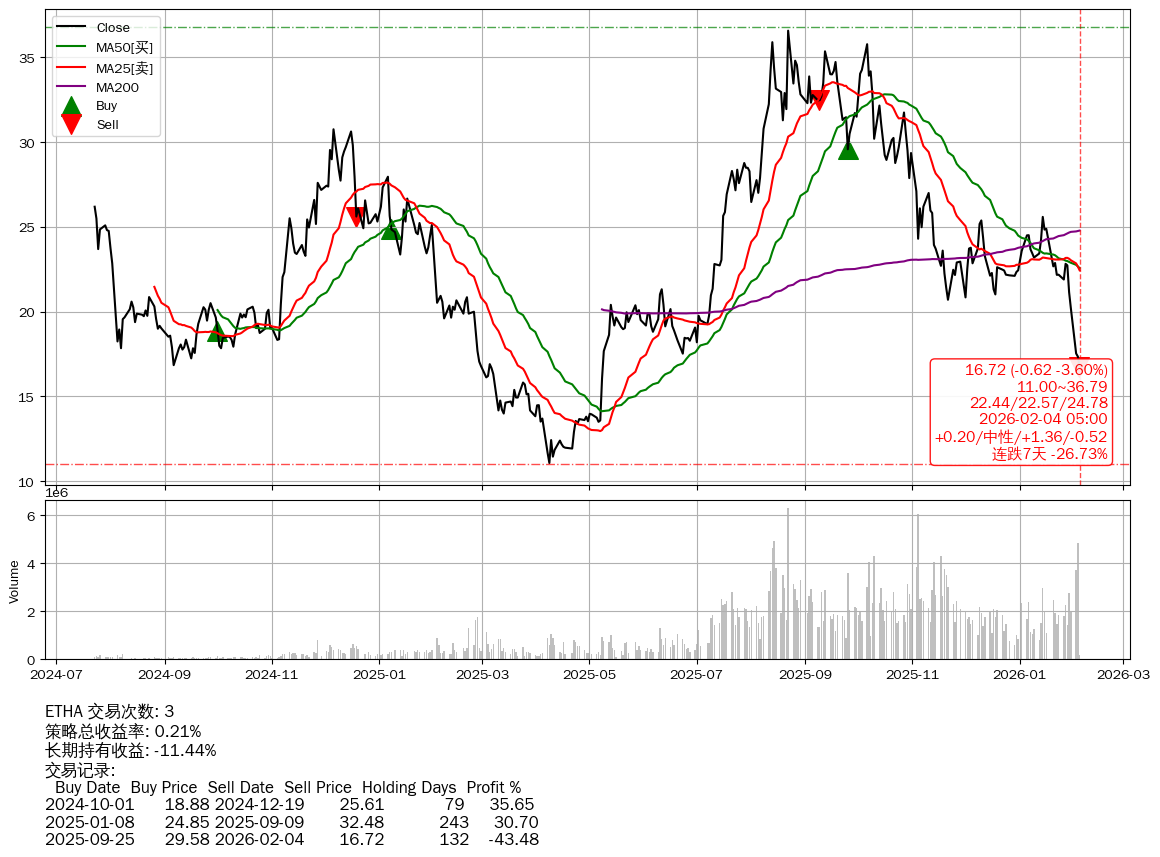
Task: Click the 2025-09 x-axis date label
Action: (806, 675)
